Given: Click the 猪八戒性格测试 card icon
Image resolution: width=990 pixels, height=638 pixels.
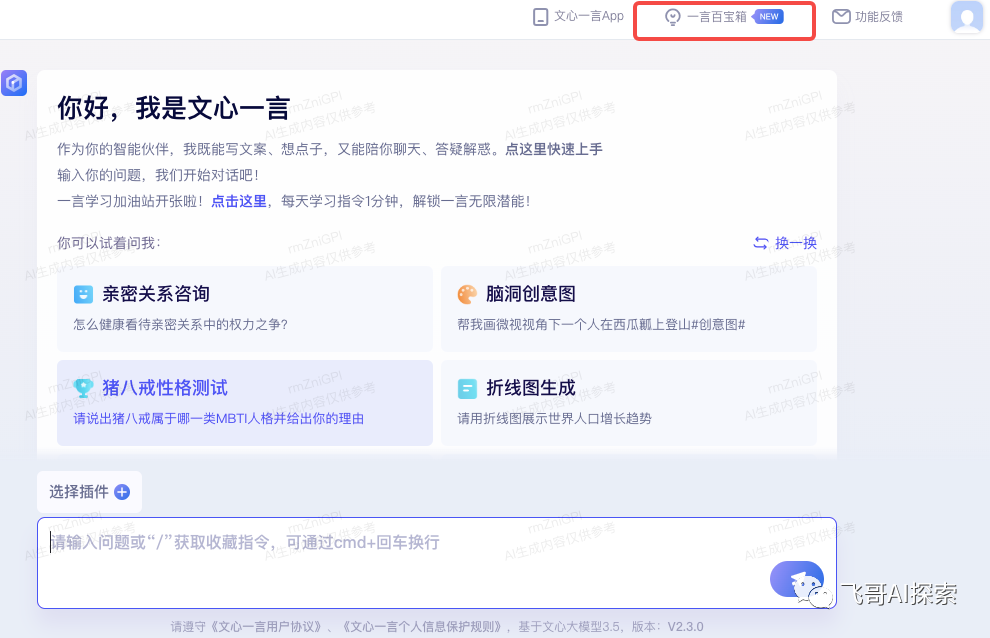Looking at the screenshot, I should (85, 388).
